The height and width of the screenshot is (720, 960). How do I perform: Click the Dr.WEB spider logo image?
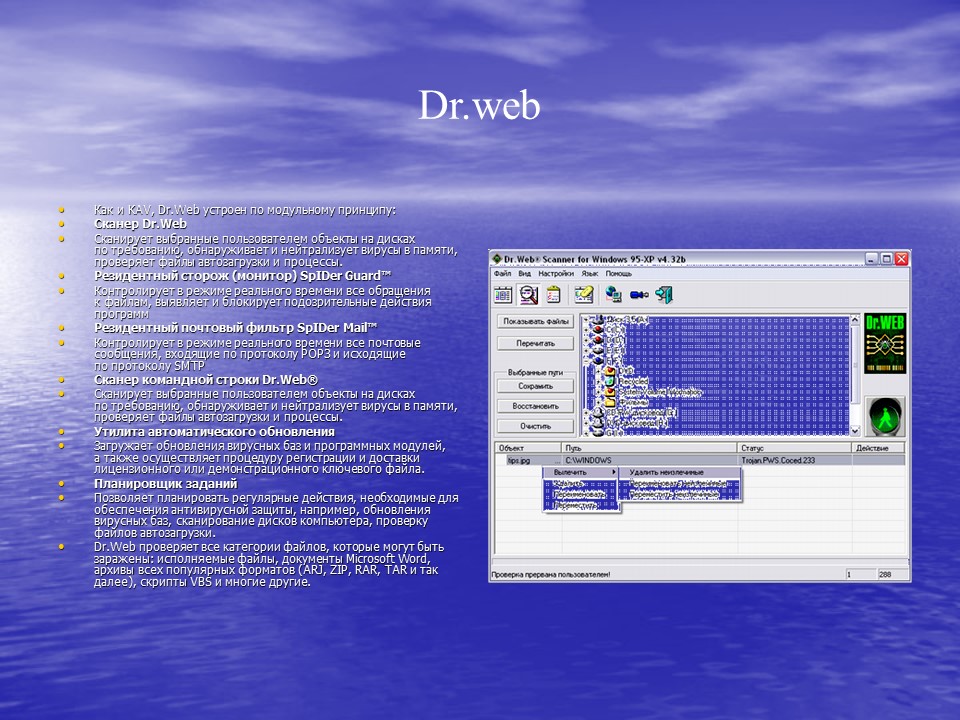[884, 343]
